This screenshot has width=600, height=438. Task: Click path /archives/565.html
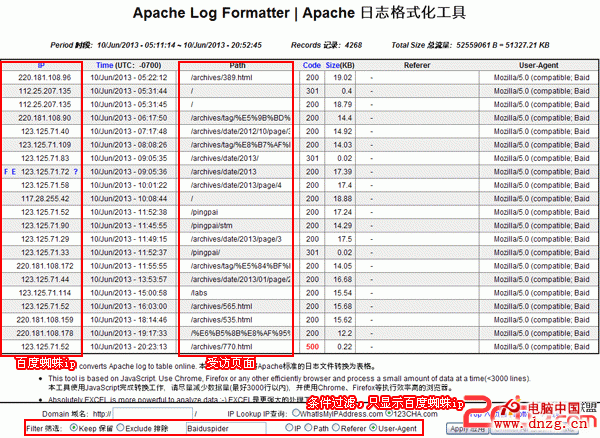(222, 306)
